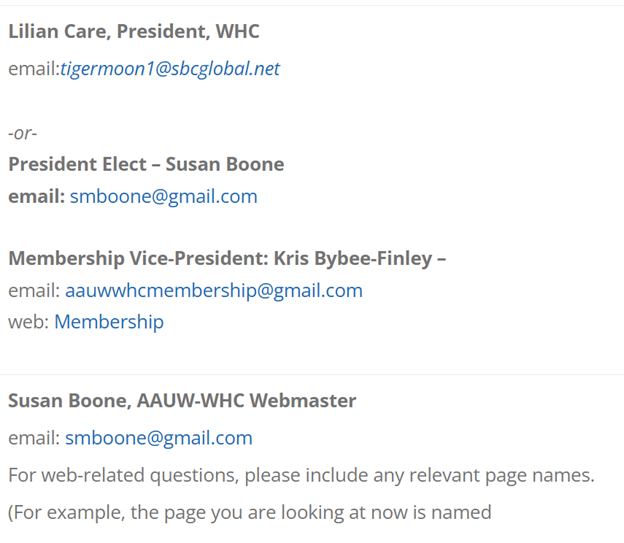Screen dimensions: 624x543
Task: Click the divider line above Webmaster section
Action: tap(312, 375)
